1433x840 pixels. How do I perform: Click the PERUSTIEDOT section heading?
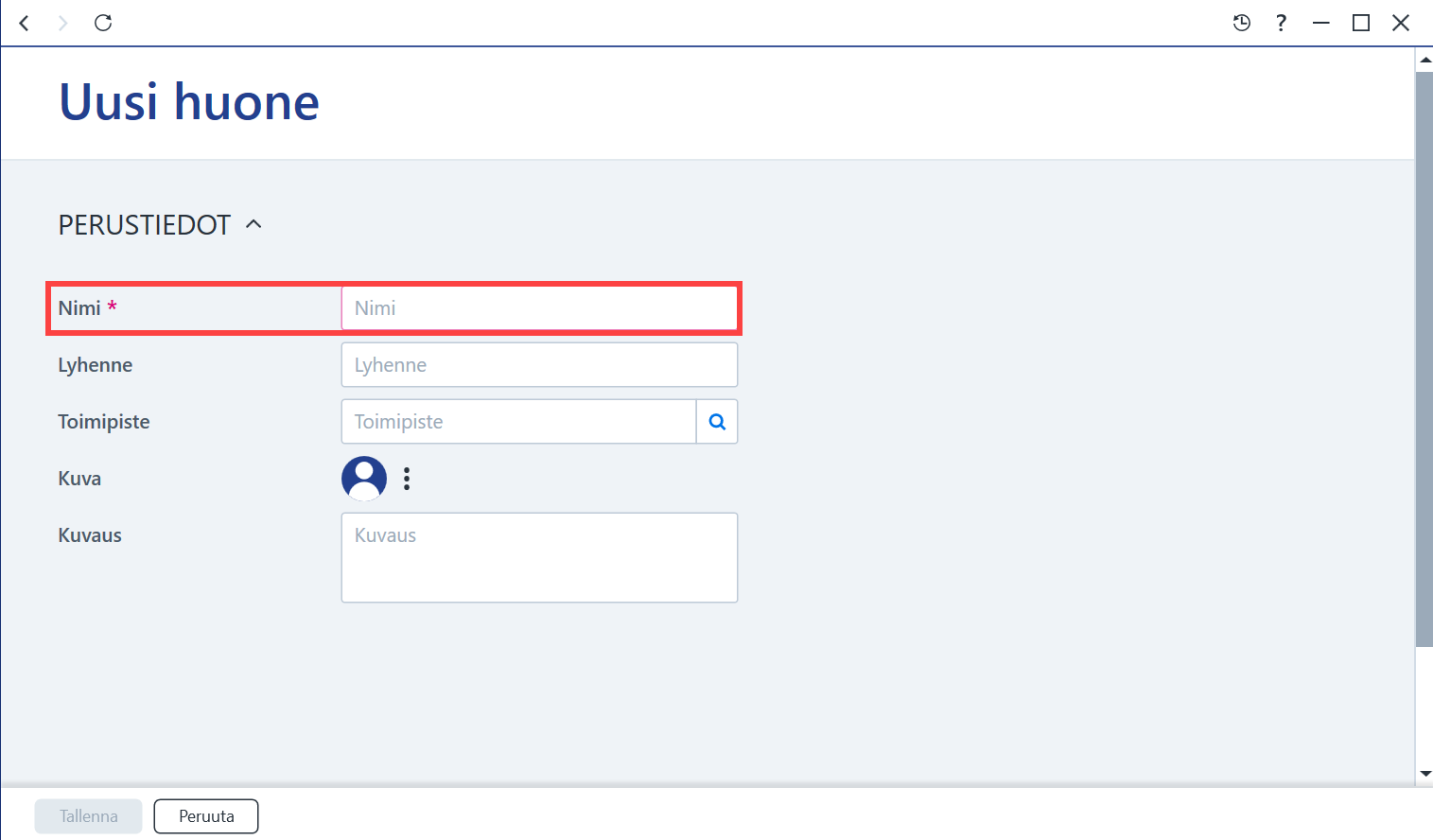[145, 225]
